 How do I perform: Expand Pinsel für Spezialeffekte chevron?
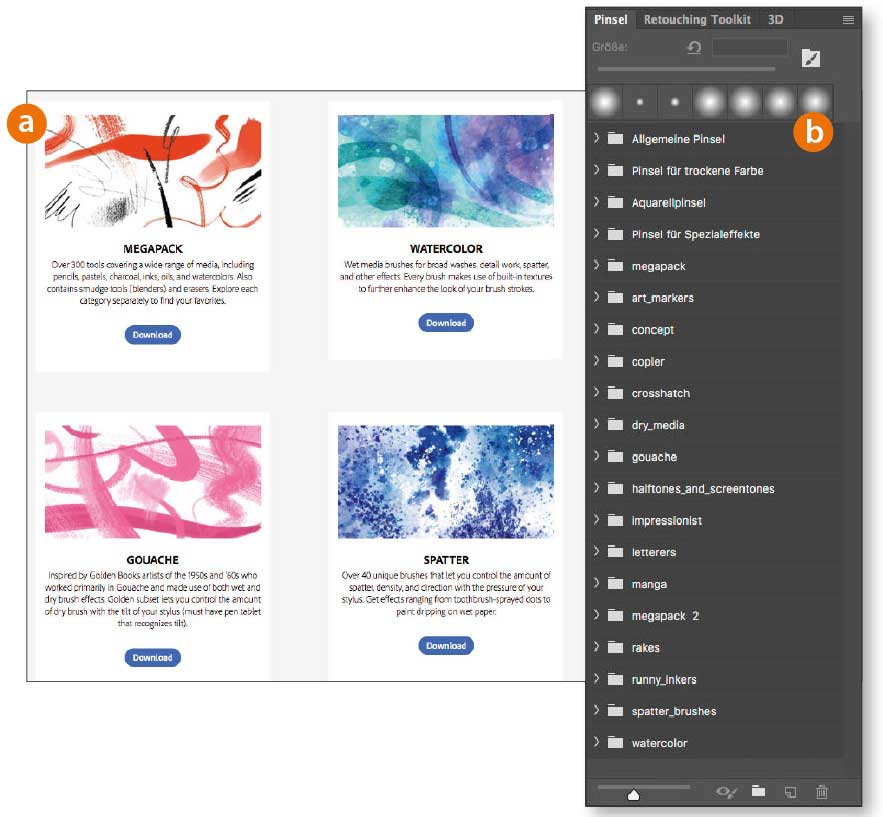tap(596, 233)
